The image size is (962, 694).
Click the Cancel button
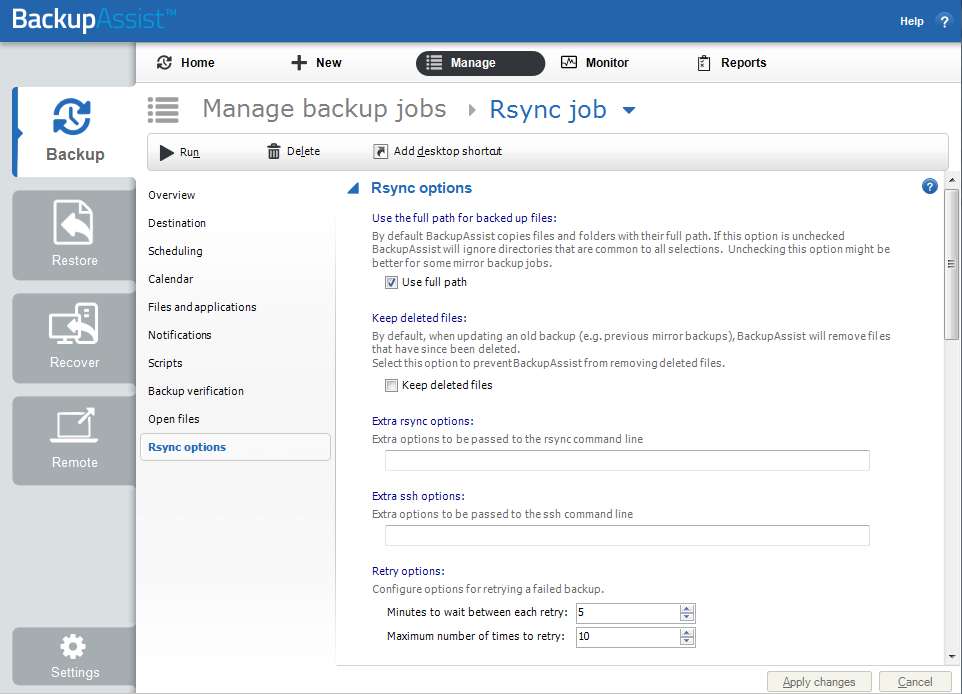tap(915, 682)
